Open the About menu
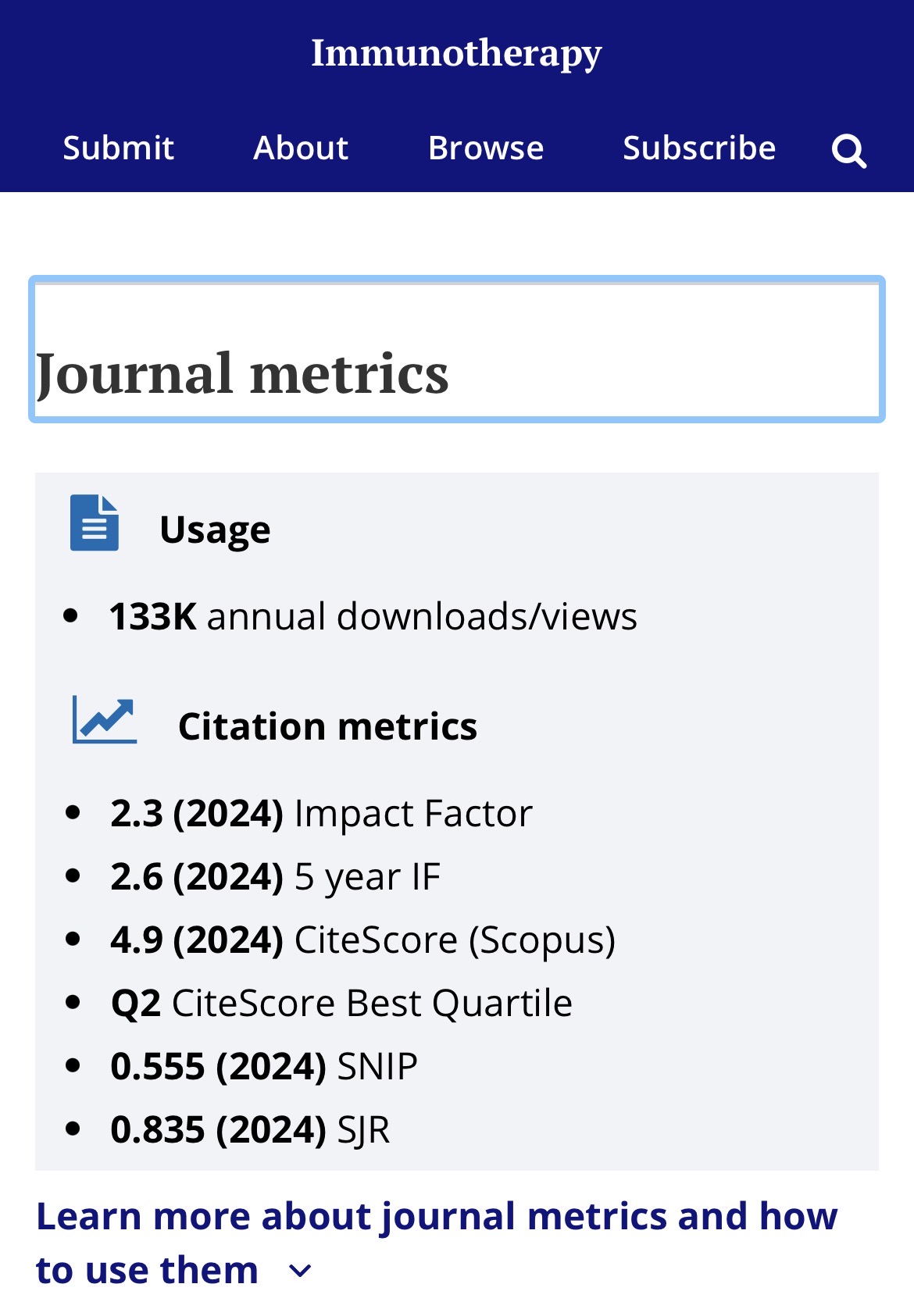The height and width of the screenshot is (1316, 914). point(301,148)
